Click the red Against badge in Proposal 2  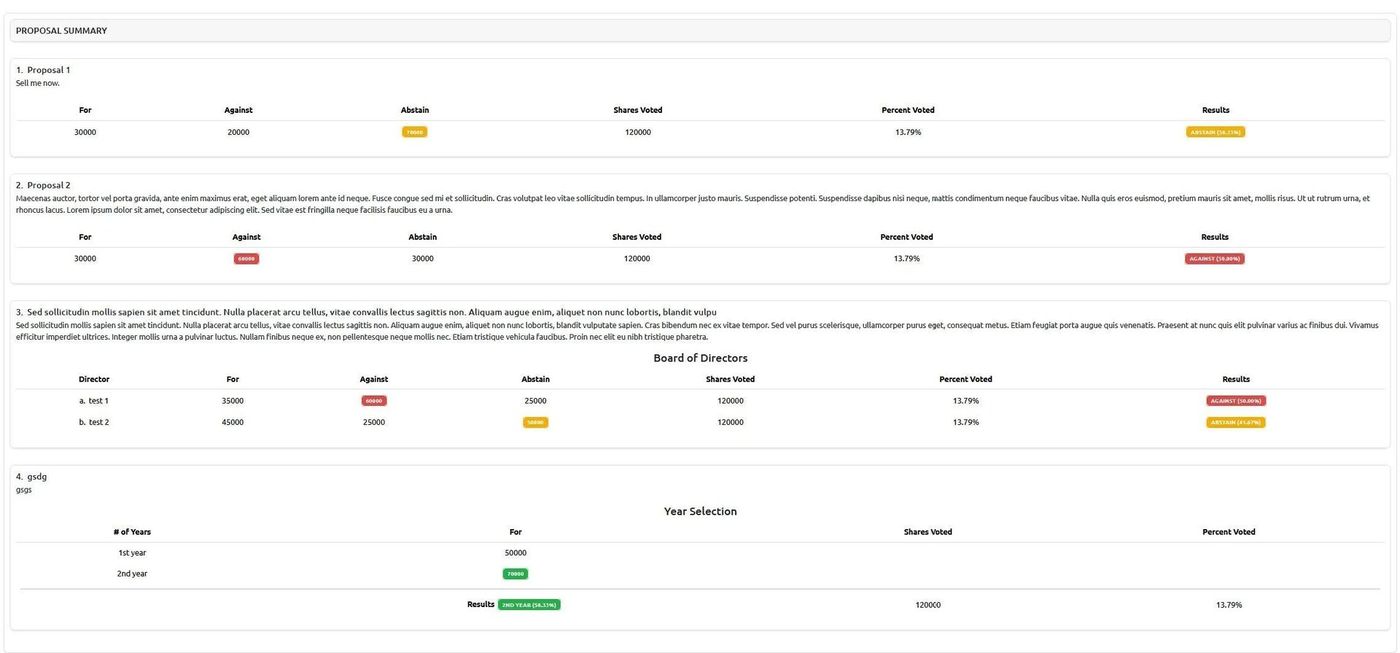click(246, 259)
